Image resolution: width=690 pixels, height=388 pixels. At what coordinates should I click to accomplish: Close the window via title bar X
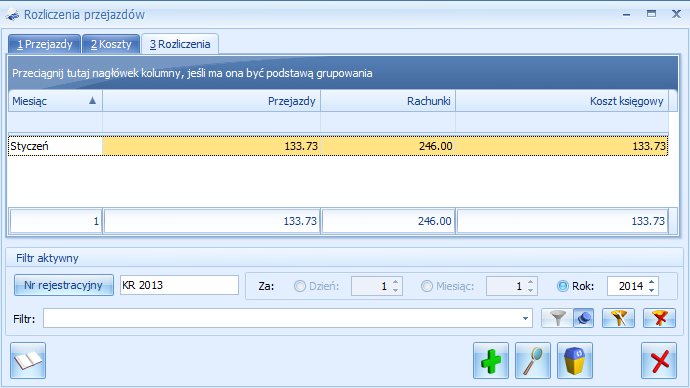[x=676, y=14]
